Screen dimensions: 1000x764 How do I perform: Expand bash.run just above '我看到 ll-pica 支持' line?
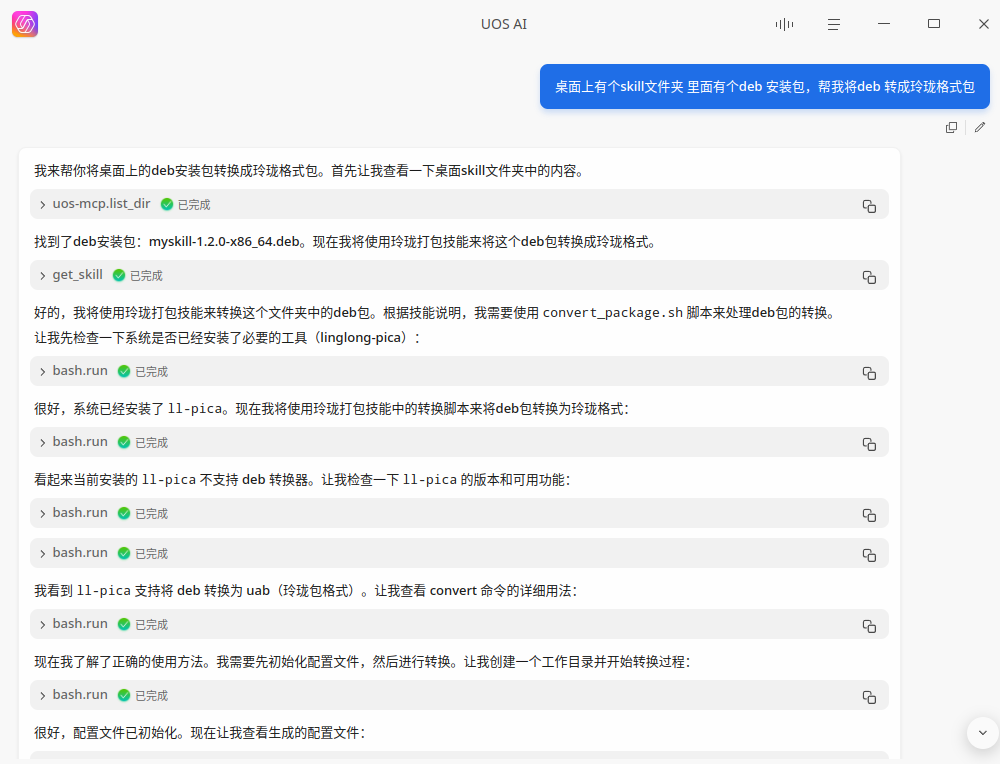click(x=43, y=554)
